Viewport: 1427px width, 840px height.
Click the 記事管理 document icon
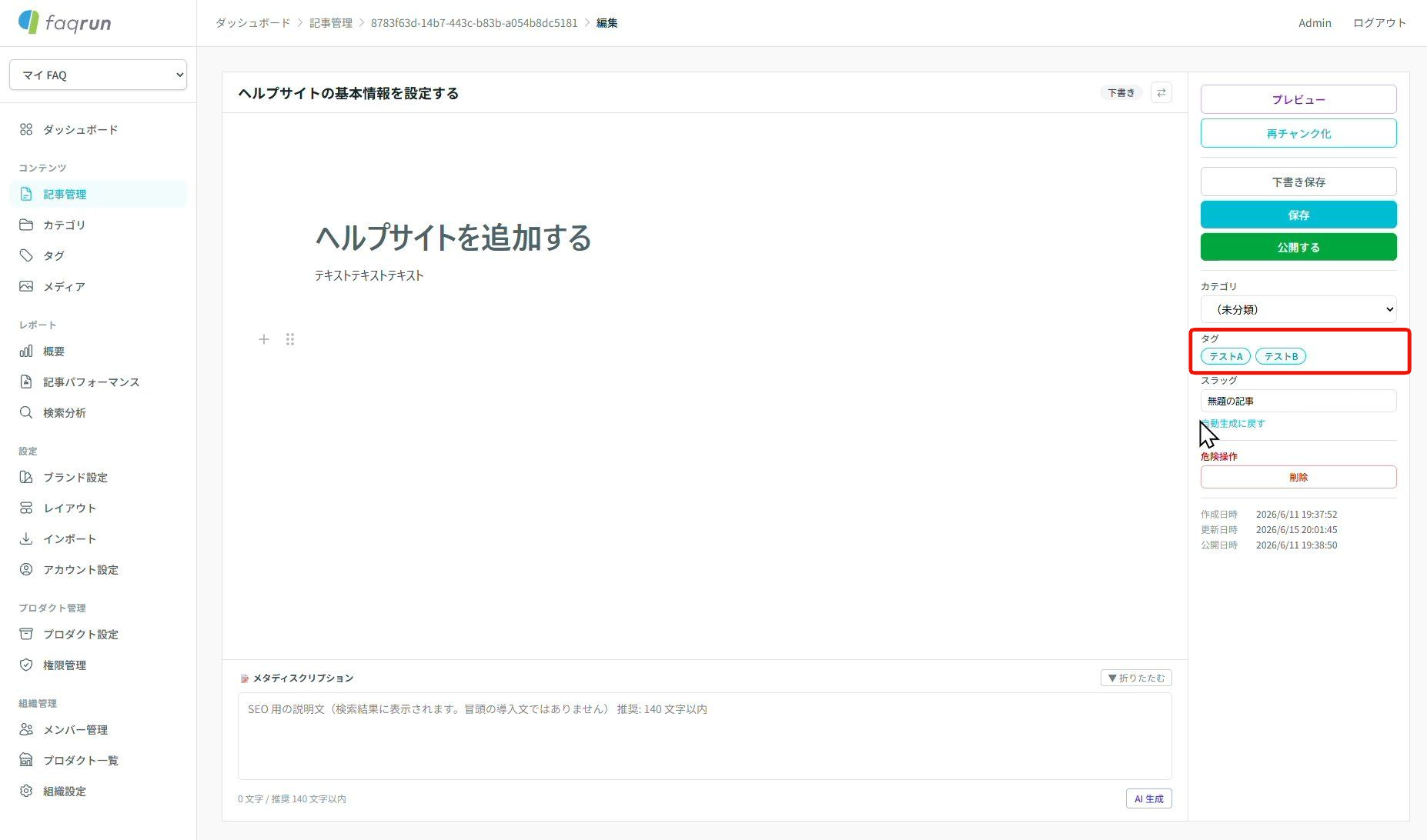tap(26, 194)
